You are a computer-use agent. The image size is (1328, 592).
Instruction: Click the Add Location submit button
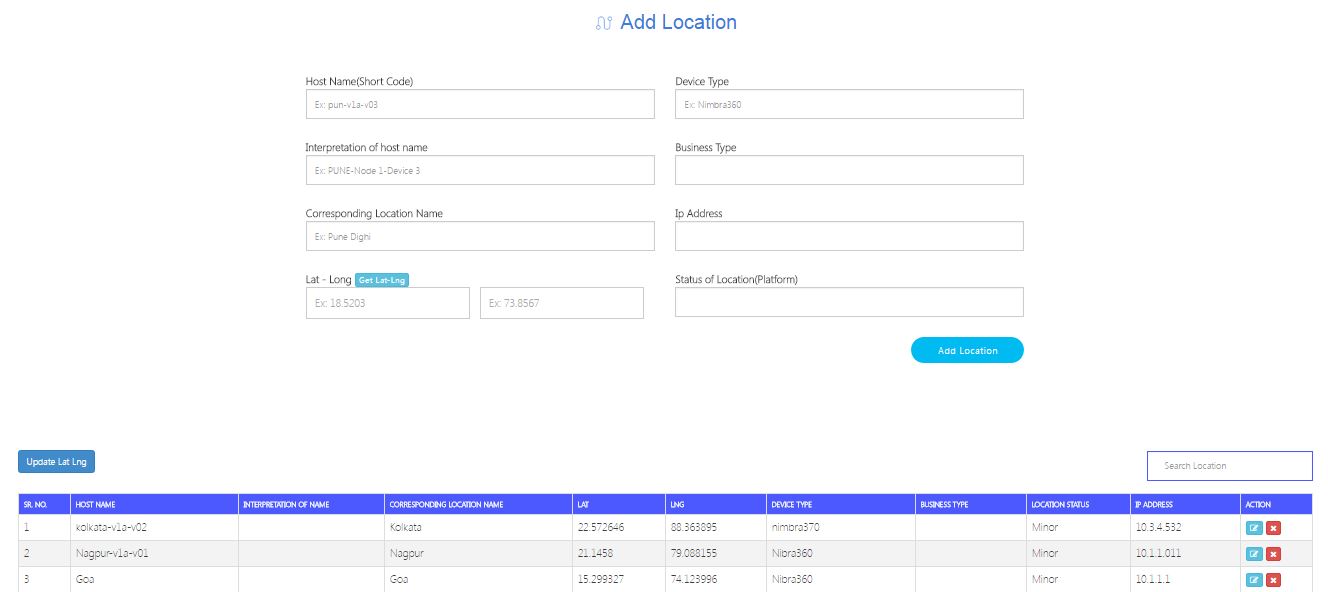967,350
